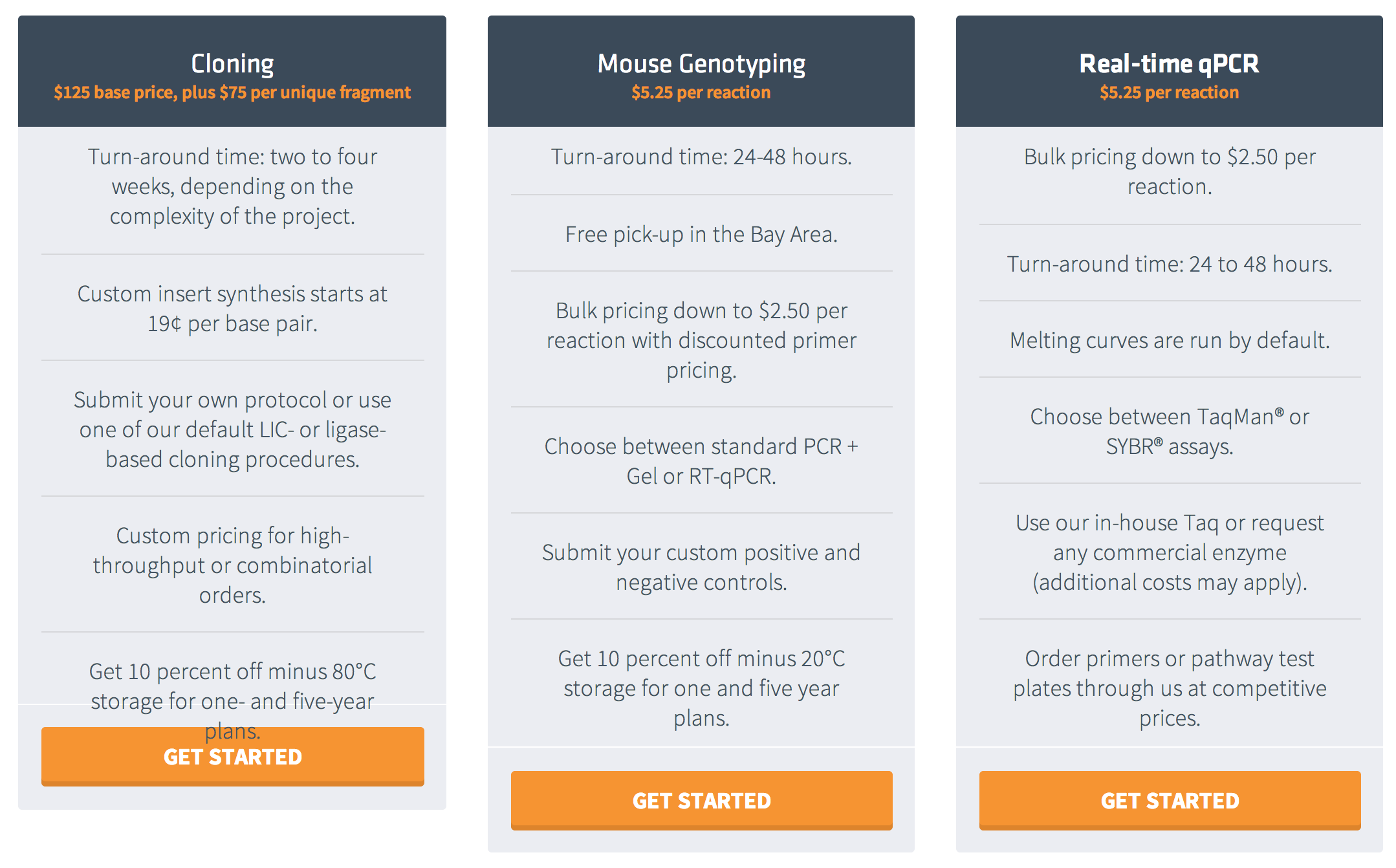
Task: Click the Real-time qPCR heading
Action: click(1170, 63)
